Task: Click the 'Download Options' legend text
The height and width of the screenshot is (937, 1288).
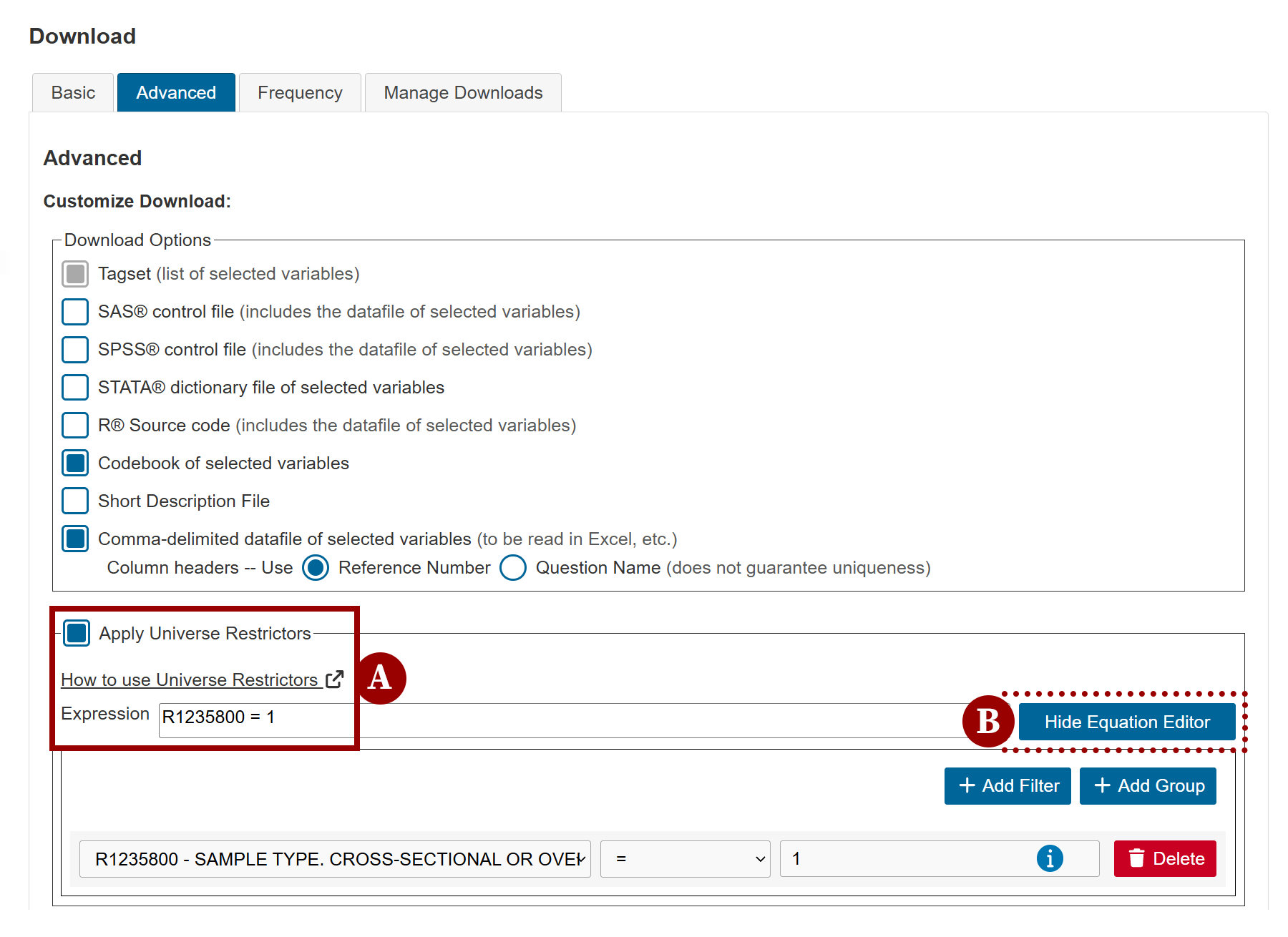Action: 137,240
